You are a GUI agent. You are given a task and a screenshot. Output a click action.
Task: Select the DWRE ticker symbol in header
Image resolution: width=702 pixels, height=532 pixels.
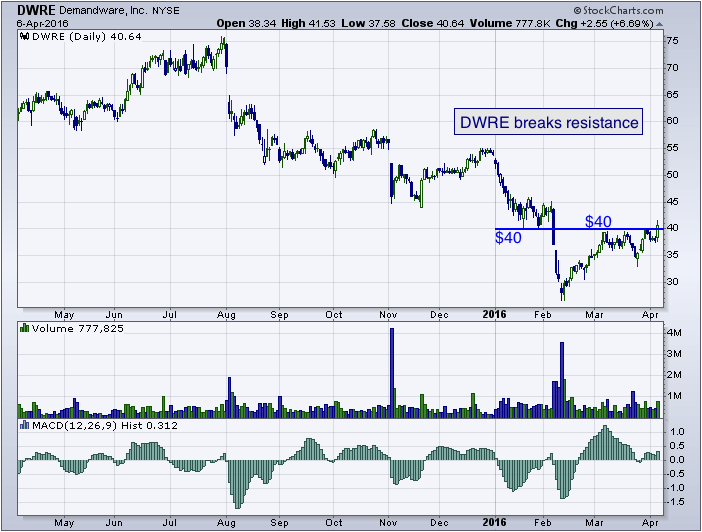[36, 10]
